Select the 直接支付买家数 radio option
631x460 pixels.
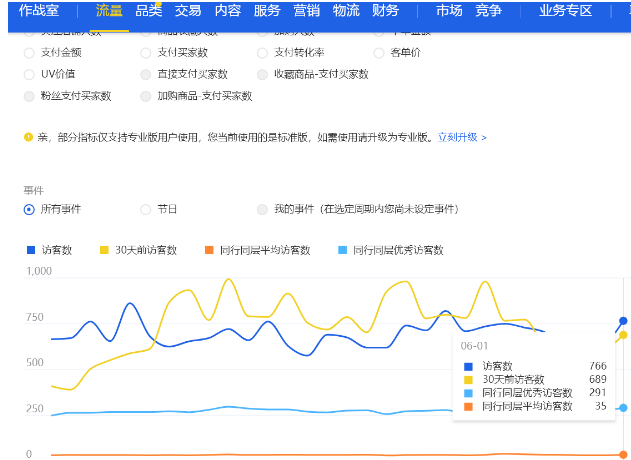(x=145, y=74)
